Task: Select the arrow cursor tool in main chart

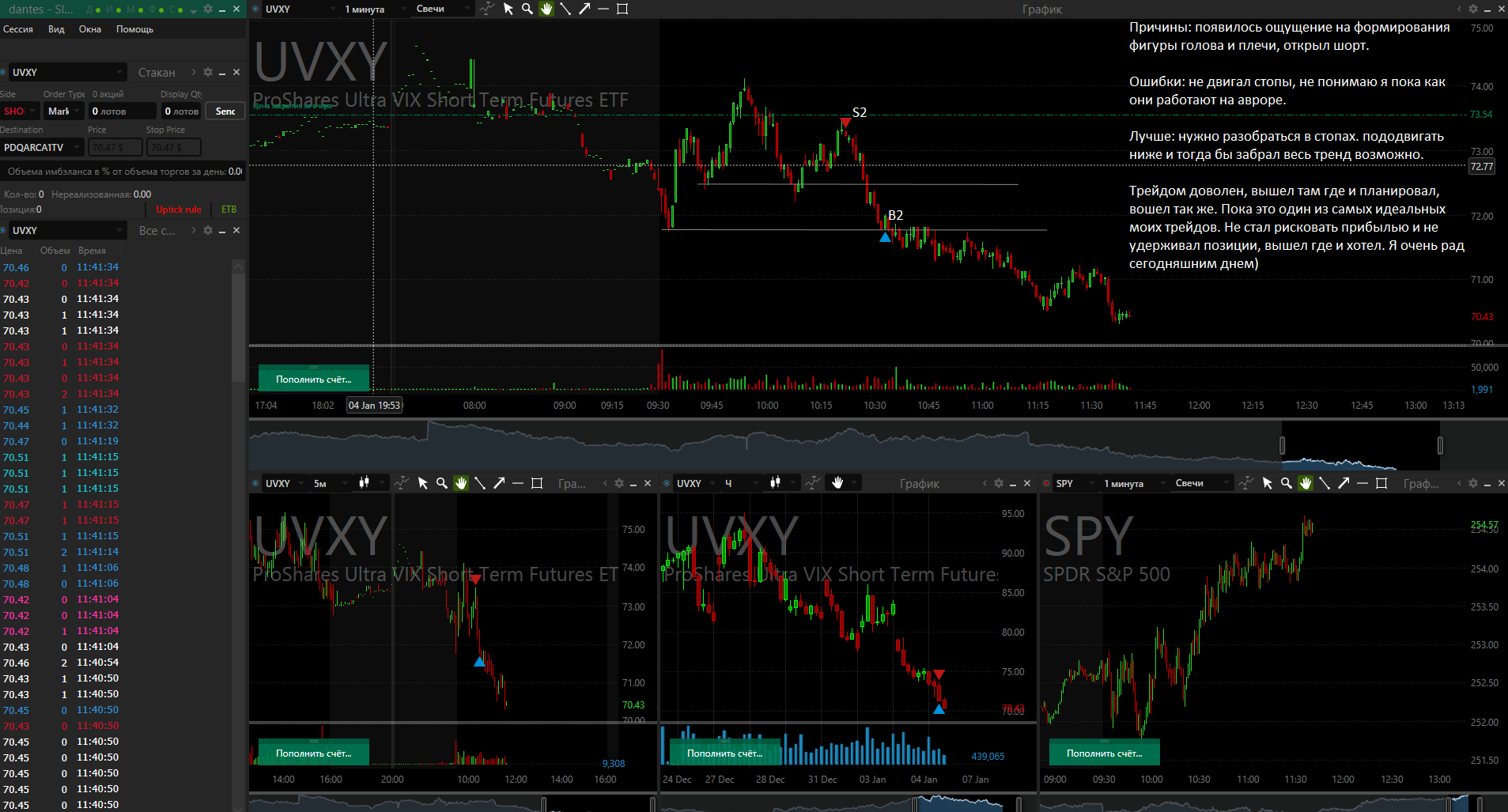Action: (x=508, y=9)
